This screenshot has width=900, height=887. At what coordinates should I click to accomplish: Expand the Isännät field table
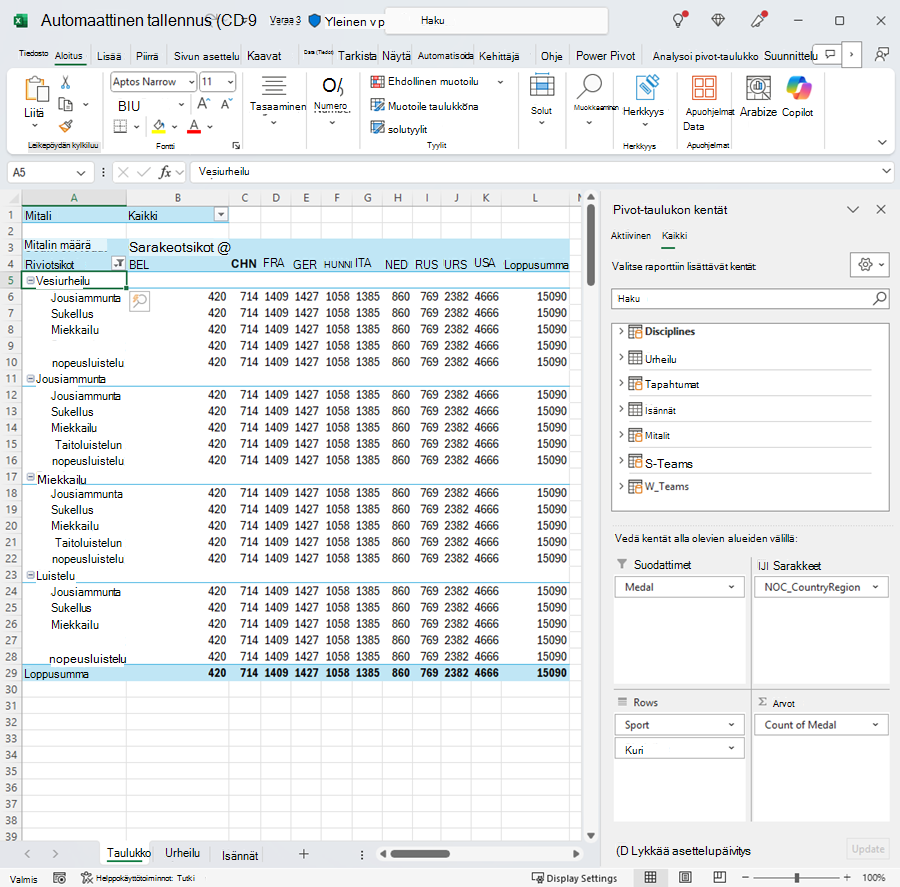621,409
